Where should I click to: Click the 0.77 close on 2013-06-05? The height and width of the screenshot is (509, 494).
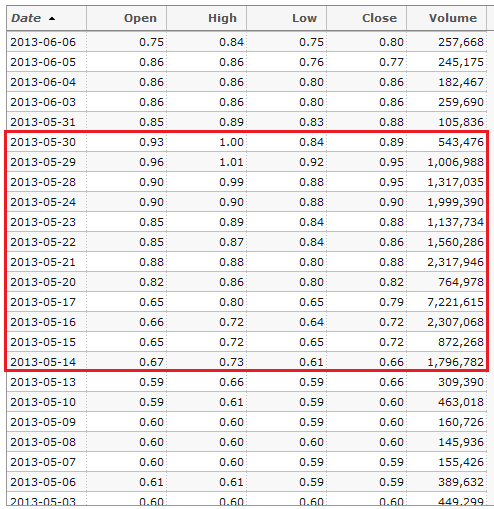pos(391,62)
